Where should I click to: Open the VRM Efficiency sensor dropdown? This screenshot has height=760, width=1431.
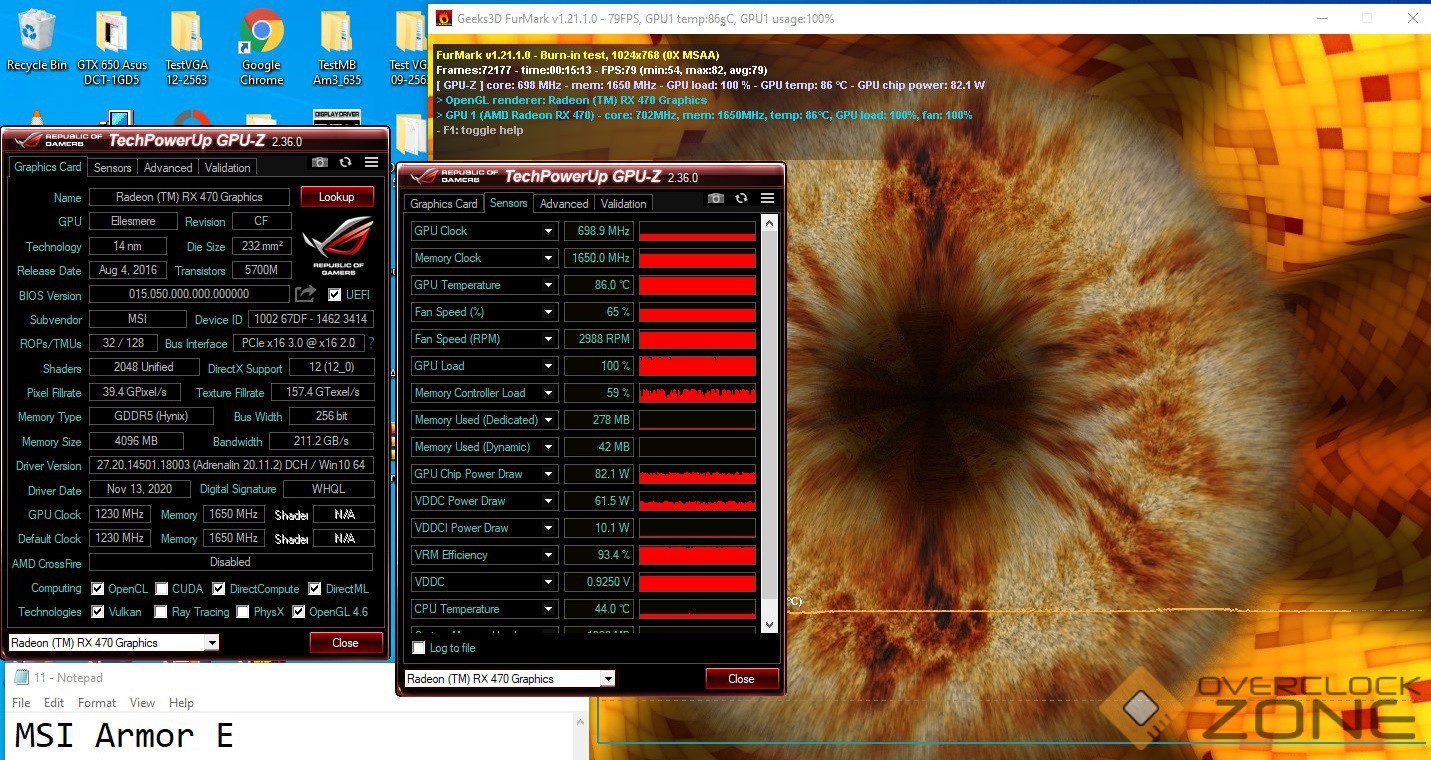pyautogui.click(x=548, y=555)
